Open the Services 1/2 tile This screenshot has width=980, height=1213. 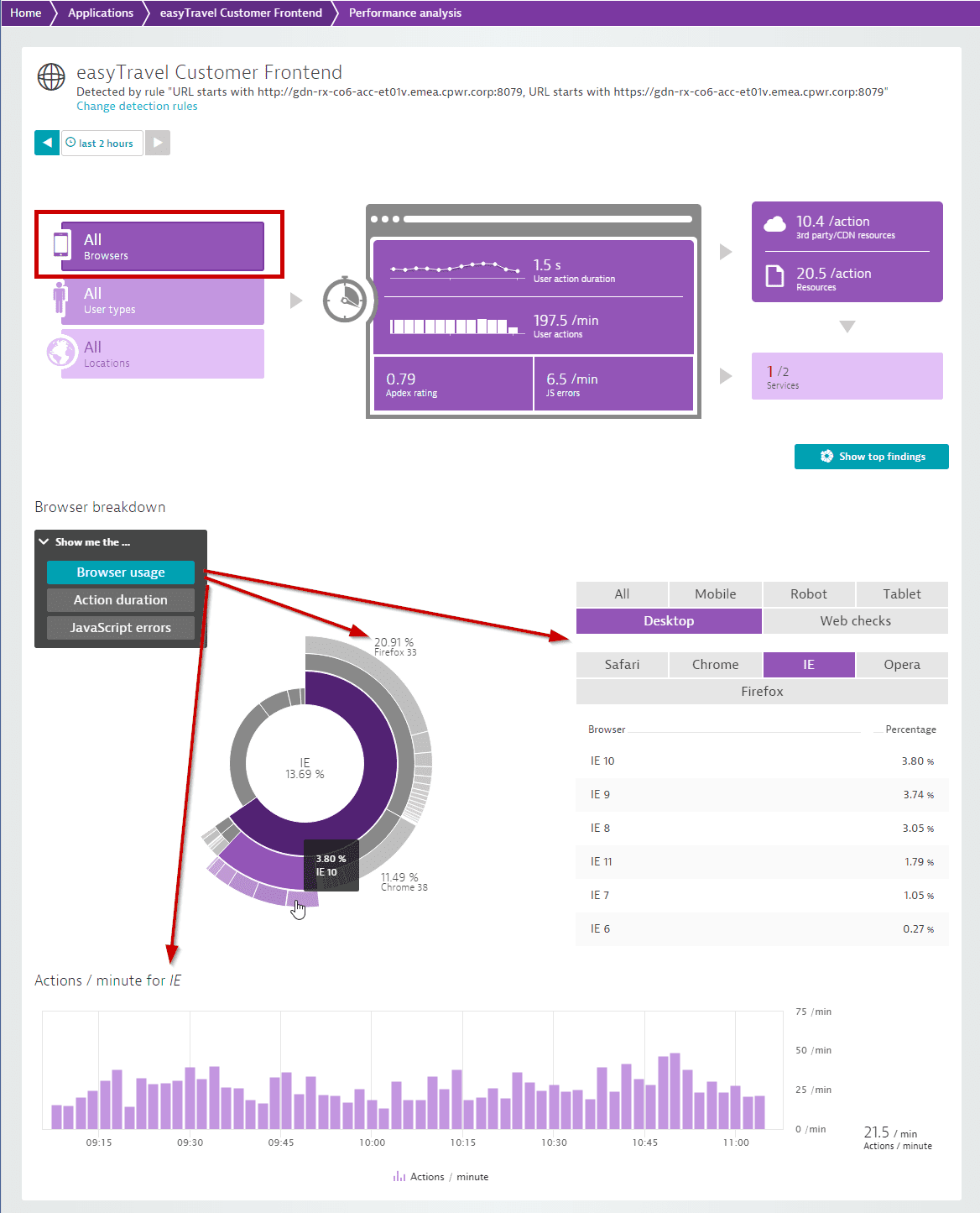[x=847, y=376]
